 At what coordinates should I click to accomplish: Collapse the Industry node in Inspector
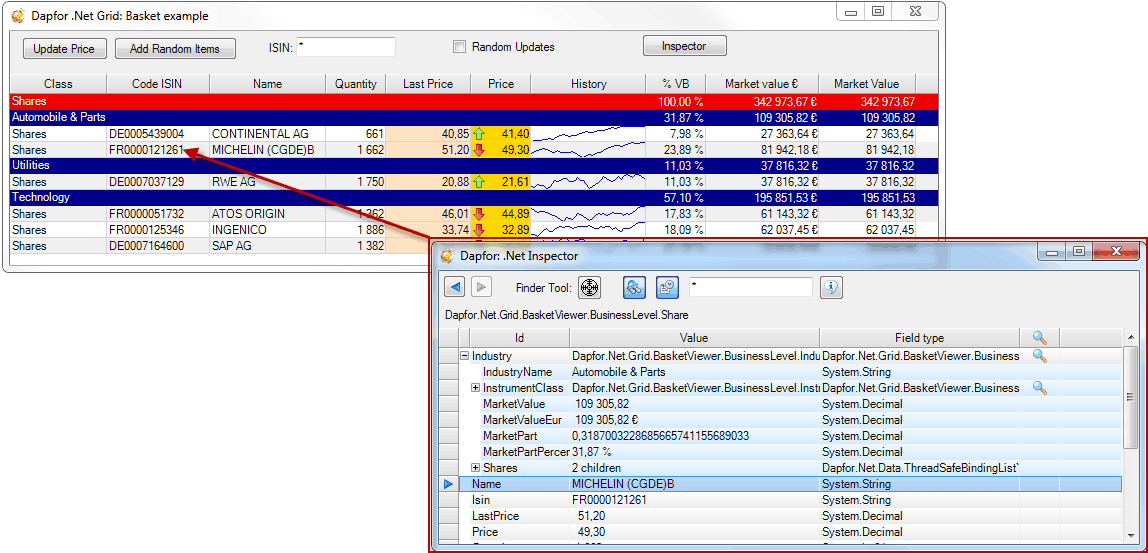click(x=464, y=356)
